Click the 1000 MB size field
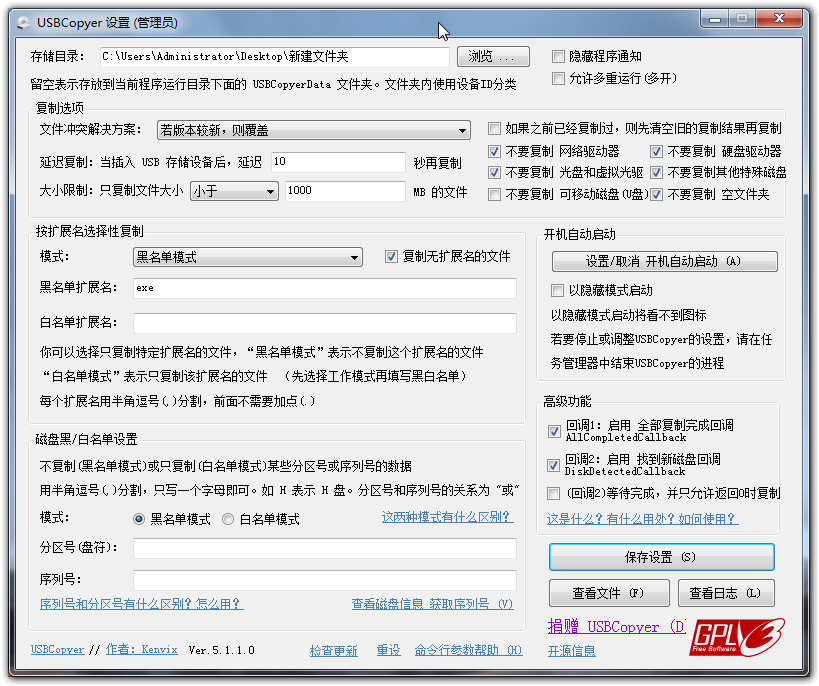The width and height of the screenshot is (819, 686). [x=345, y=191]
